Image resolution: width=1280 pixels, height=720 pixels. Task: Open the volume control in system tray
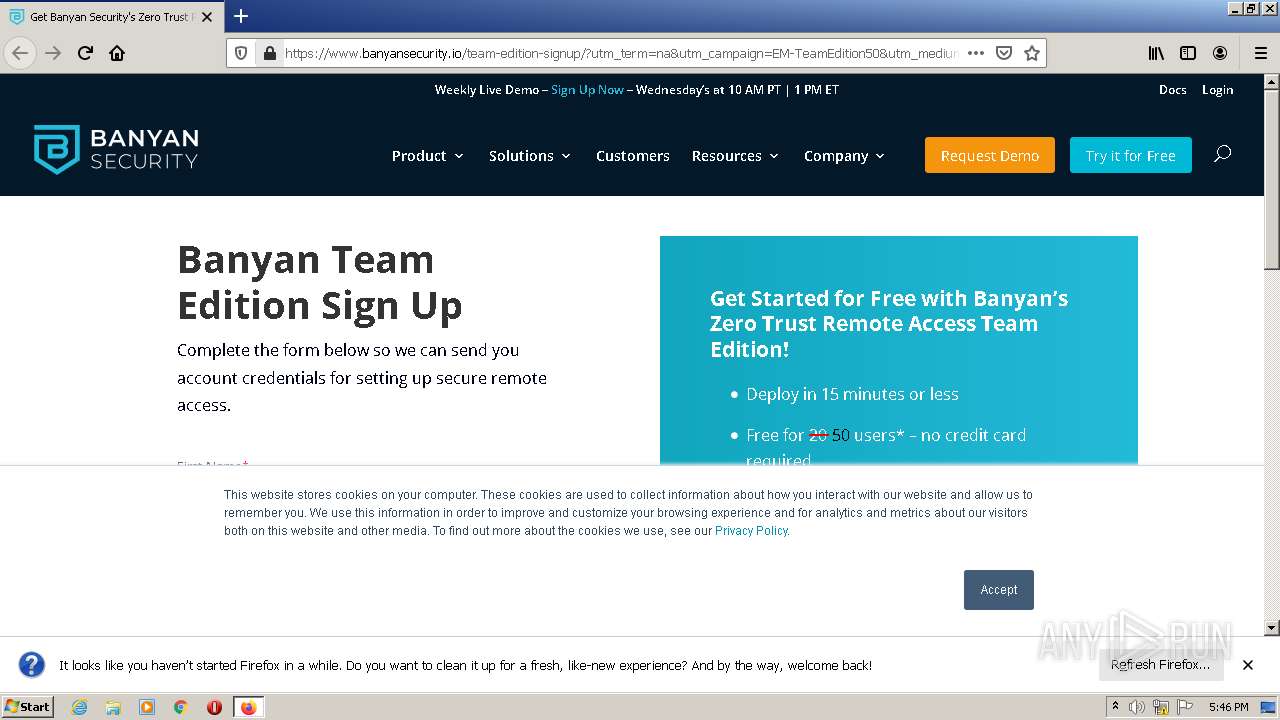point(1137,707)
